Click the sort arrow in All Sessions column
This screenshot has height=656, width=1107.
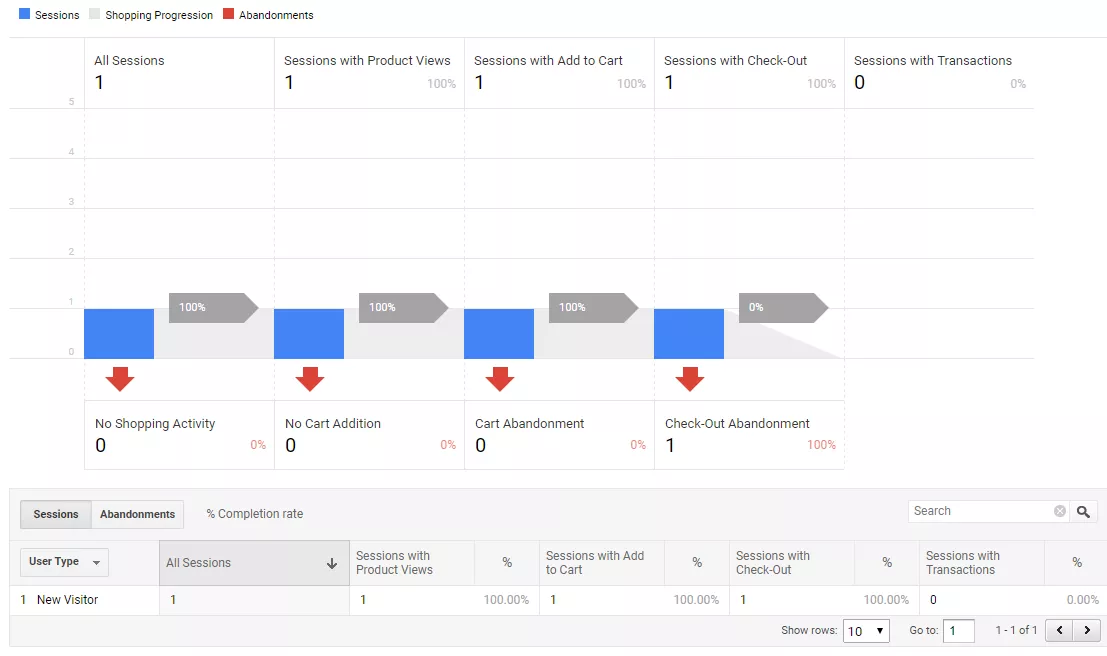point(331,563)
